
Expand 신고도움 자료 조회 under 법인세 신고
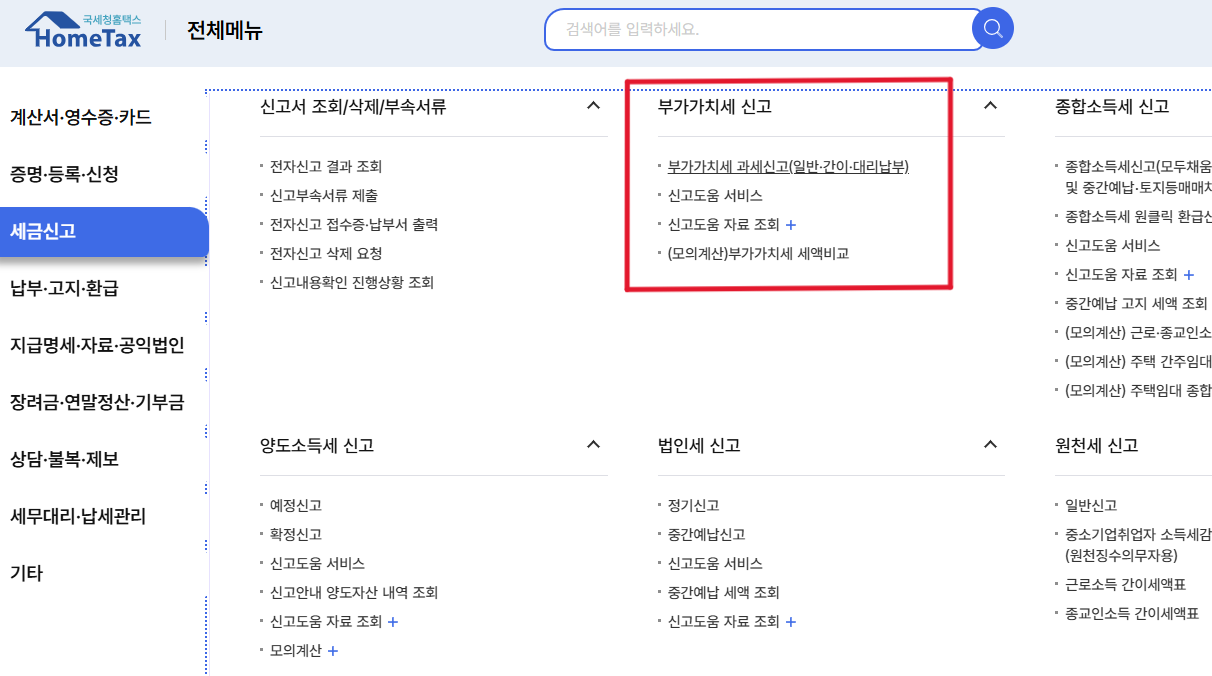click(790, 621)
